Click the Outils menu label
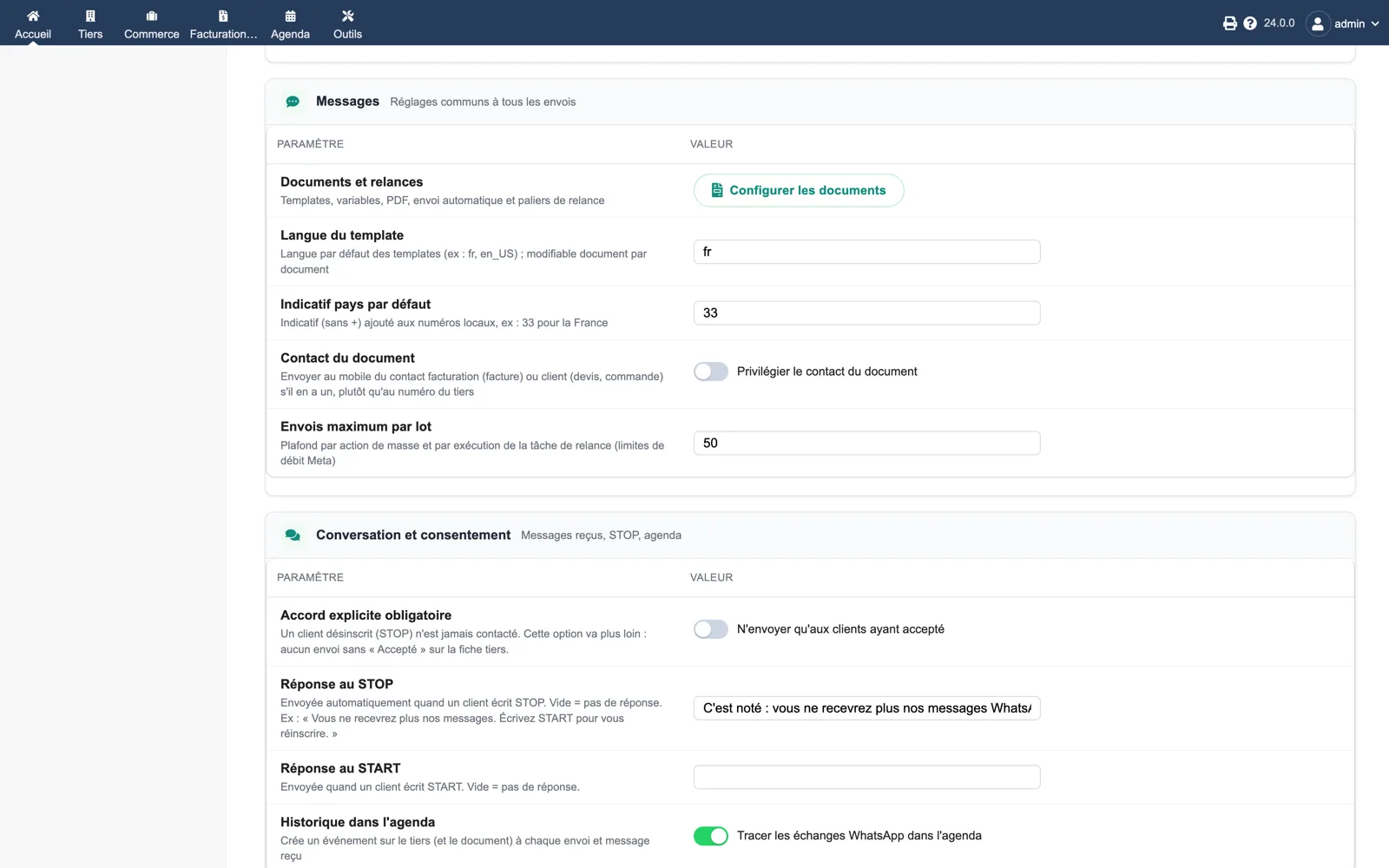 (347, 34)
